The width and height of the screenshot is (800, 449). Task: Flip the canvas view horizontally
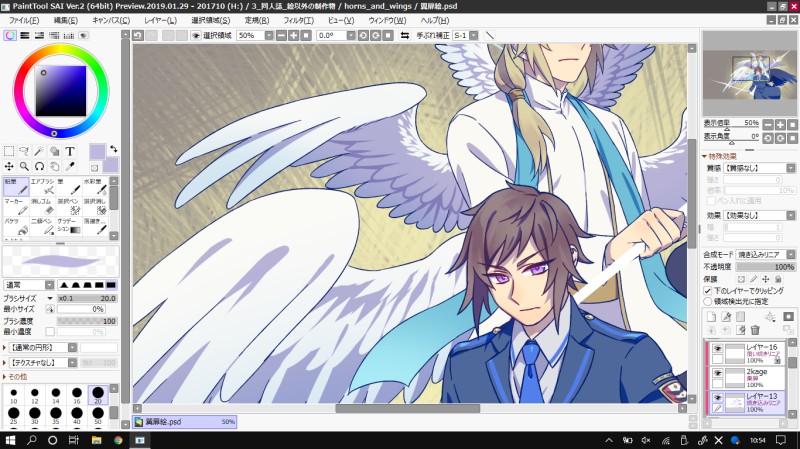click(x=405, y=35)
